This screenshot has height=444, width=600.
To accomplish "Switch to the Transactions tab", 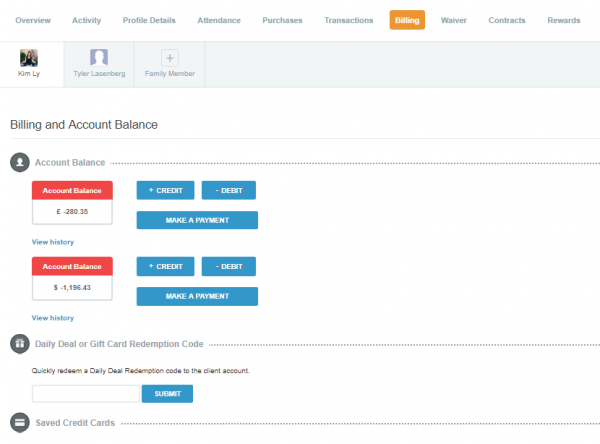I will pyautogui.click(x=349, y=20).
